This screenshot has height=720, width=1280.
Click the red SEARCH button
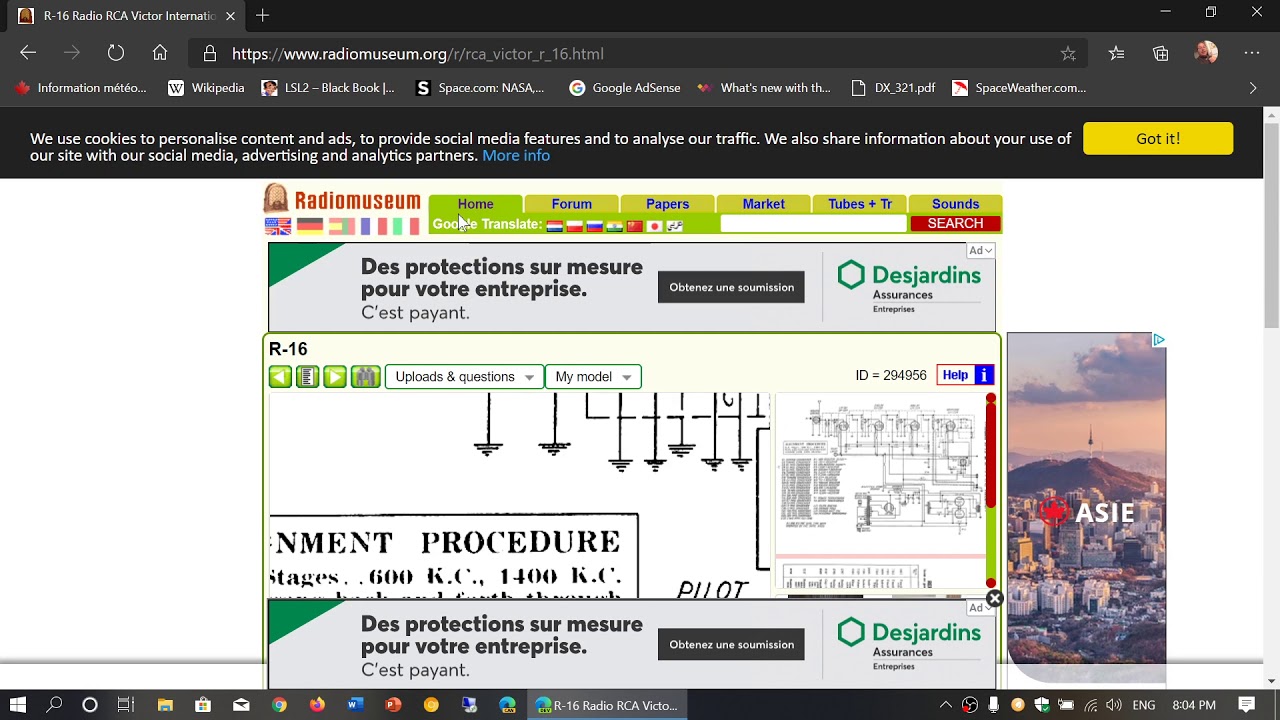point(955,224)
